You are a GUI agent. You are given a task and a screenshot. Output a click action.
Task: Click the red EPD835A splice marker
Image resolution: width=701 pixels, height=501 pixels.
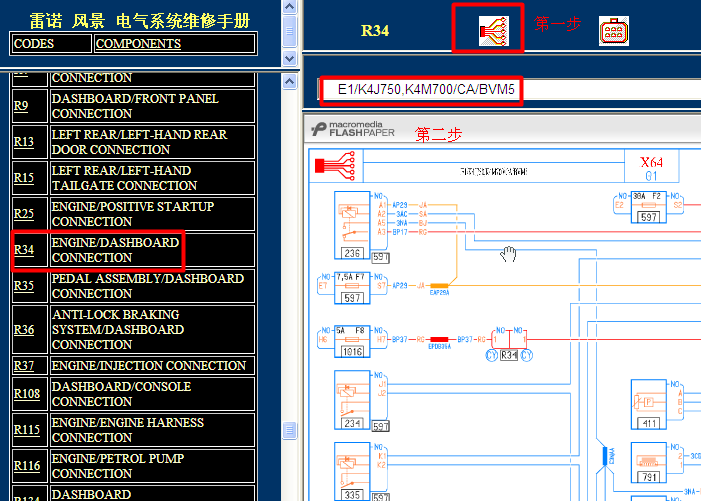439,340
